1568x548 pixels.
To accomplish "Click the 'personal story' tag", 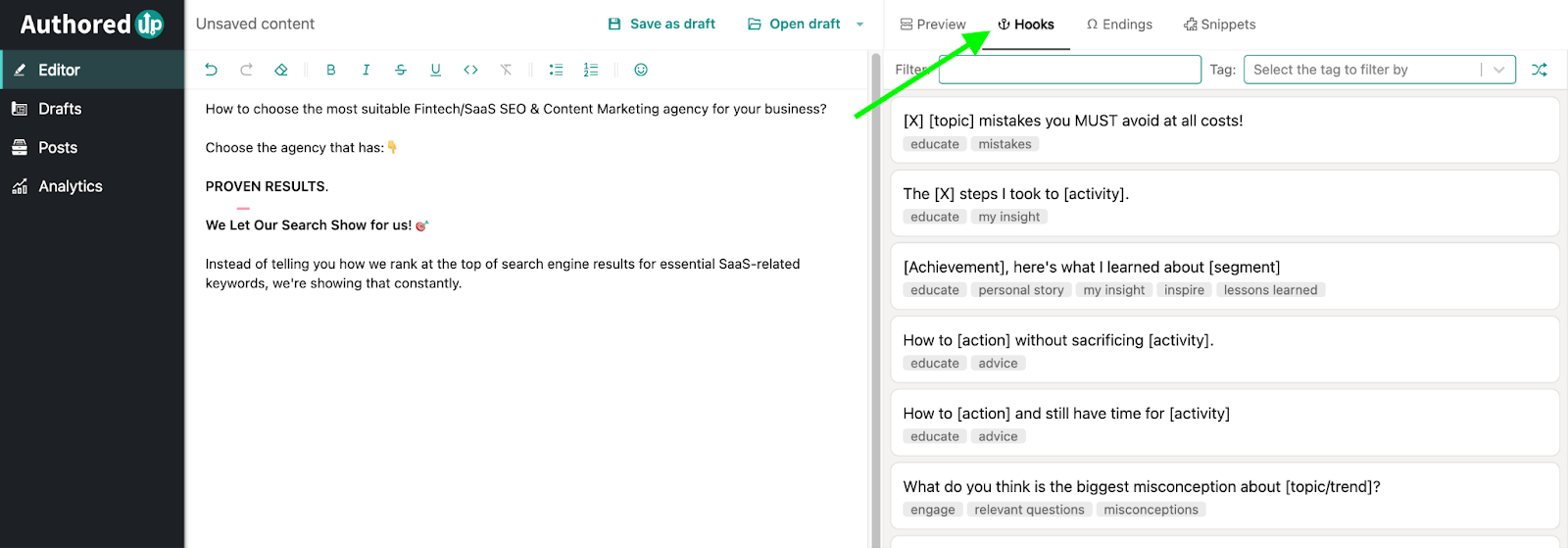I will [1021, 290].
